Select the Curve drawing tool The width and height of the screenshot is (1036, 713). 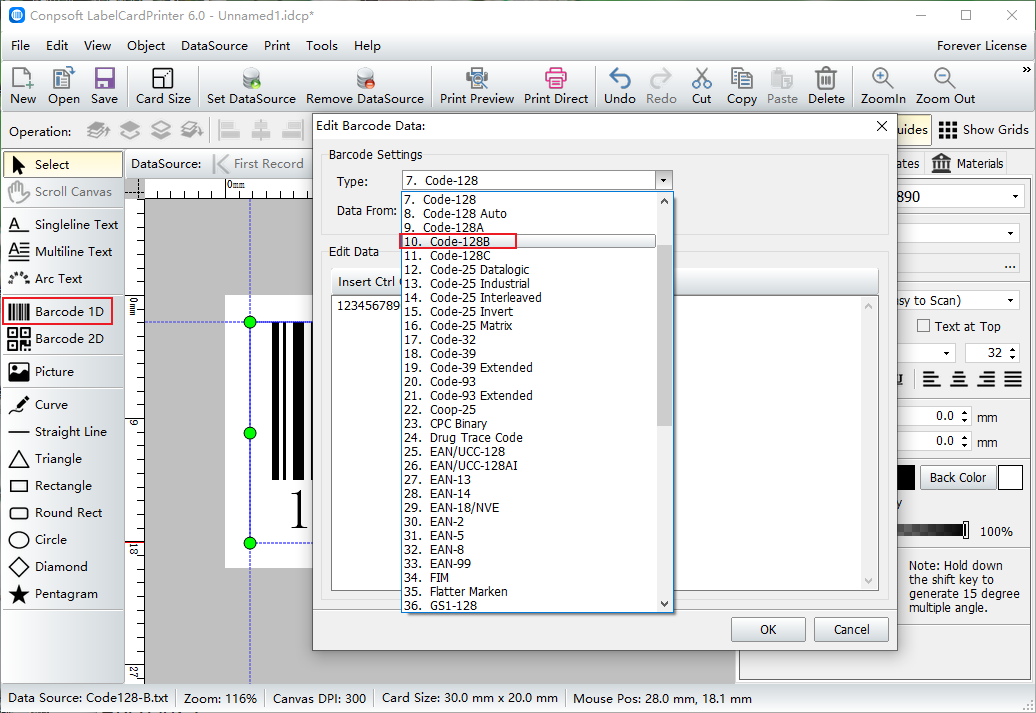click(63, 404)
